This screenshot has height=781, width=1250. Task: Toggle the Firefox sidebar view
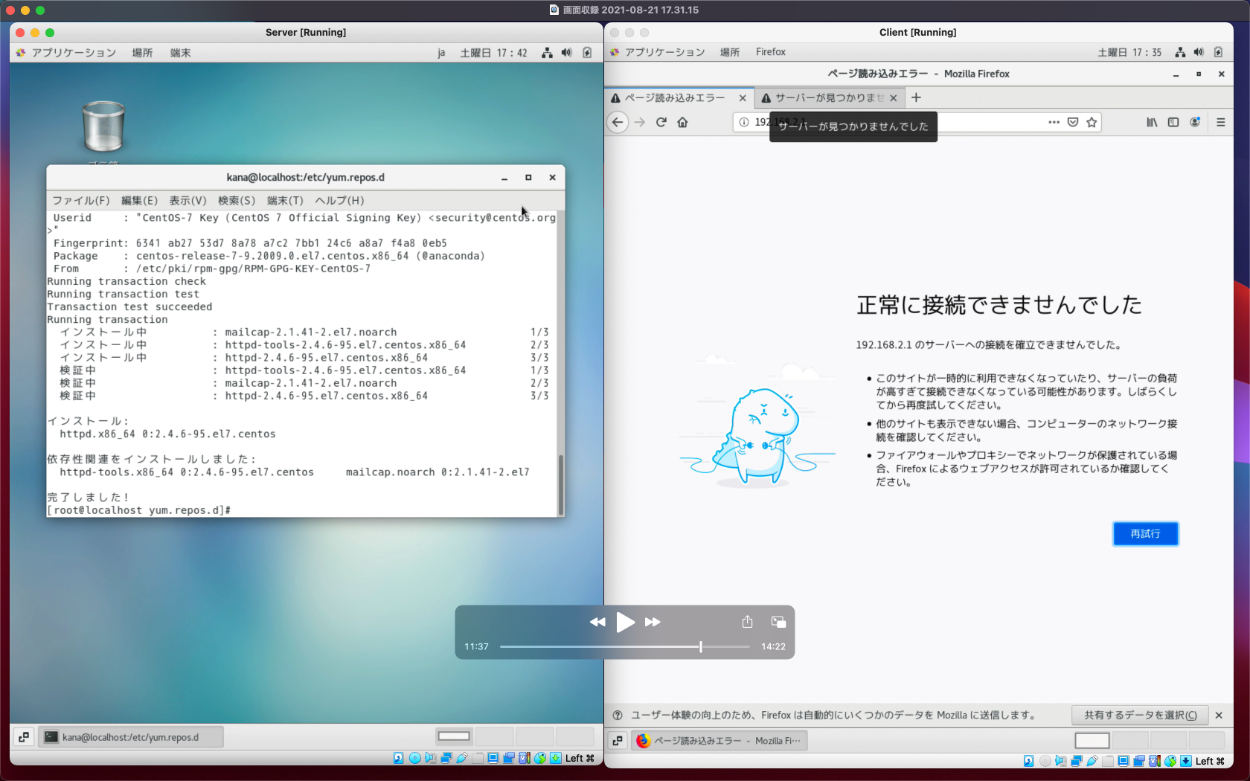1174,122
